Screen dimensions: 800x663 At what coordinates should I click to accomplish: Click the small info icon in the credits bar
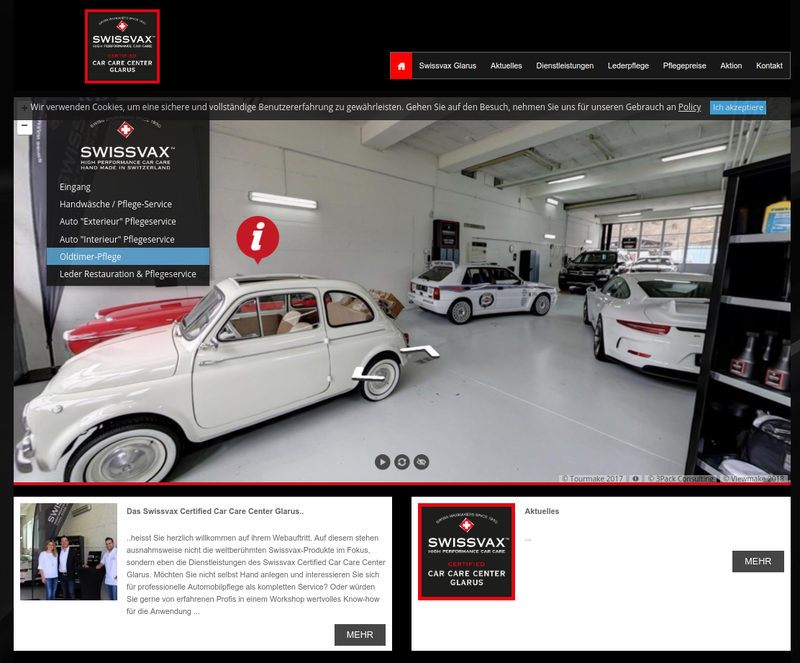(x=635, y=479)
